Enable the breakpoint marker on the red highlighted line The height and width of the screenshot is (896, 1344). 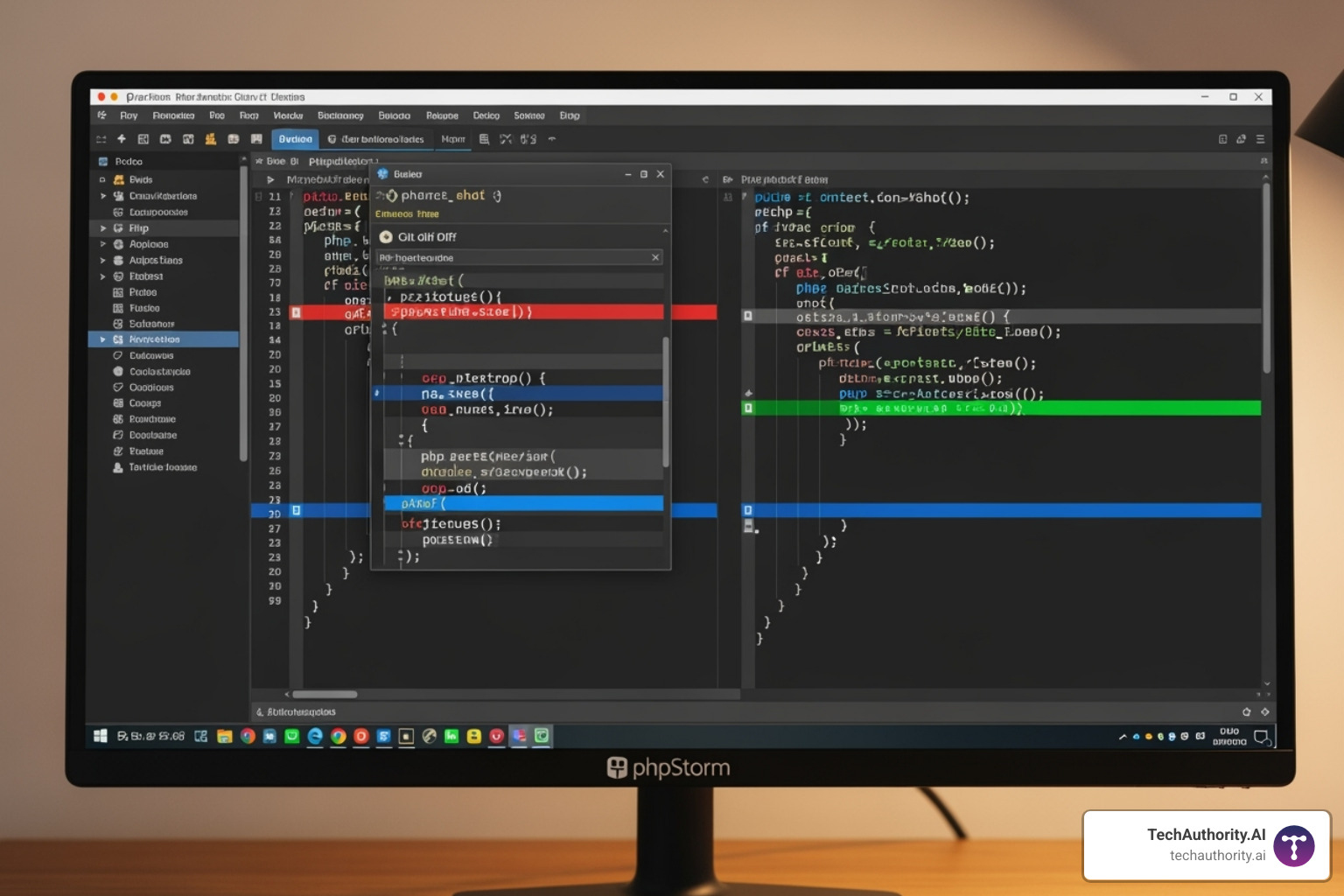297,311
